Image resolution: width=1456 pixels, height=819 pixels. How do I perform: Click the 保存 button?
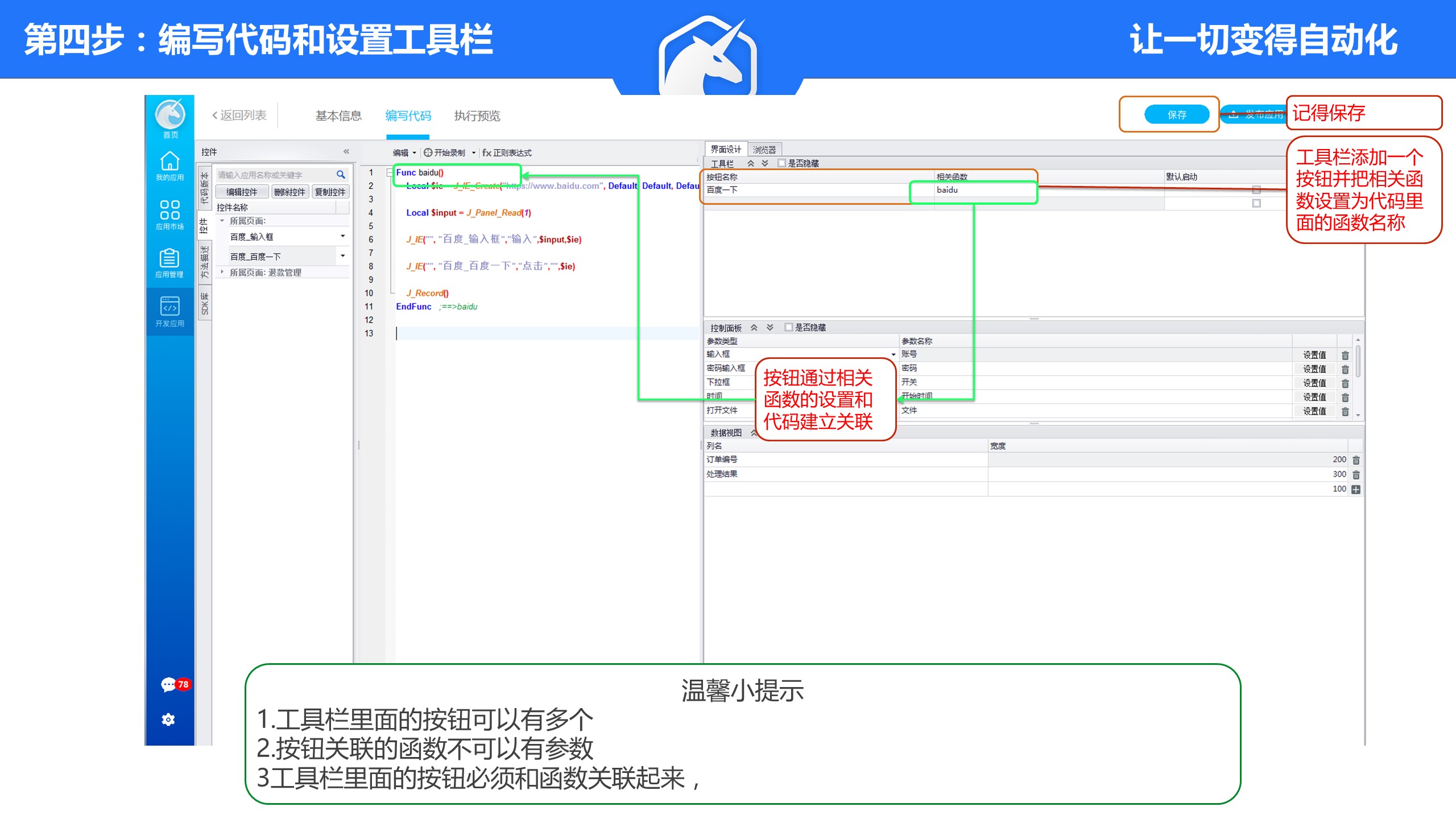pyautogui.click(x=1176, y=114)
